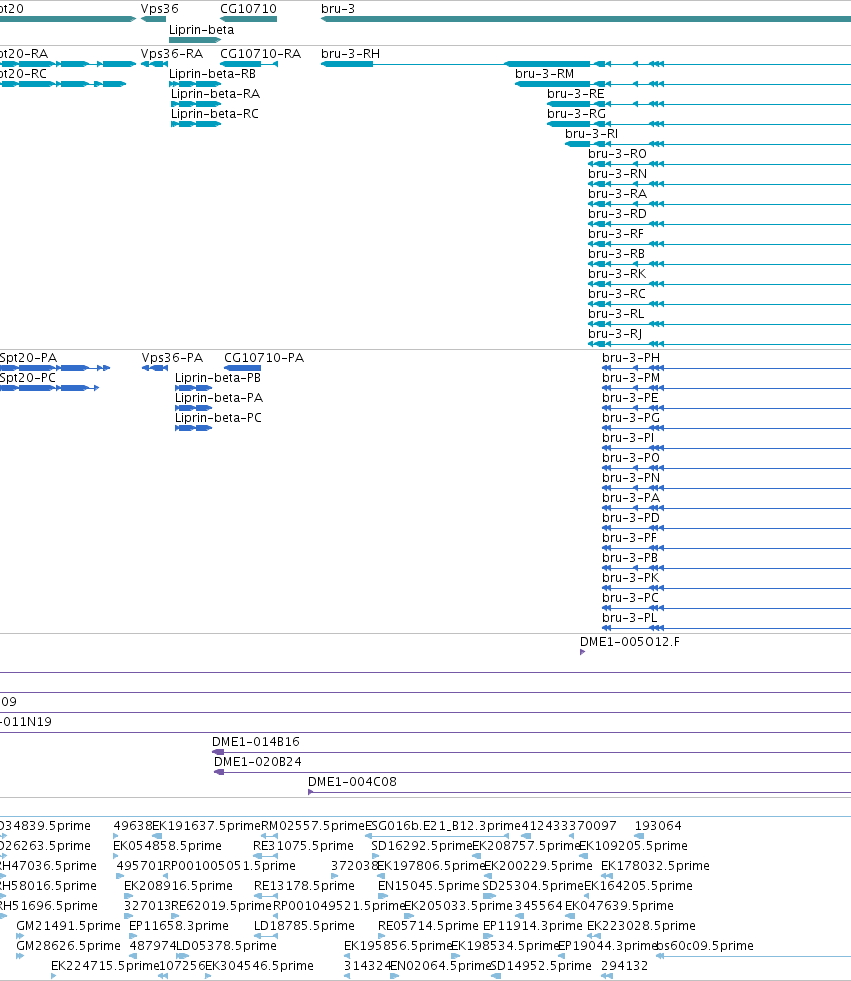Click the Spt20-PC protein label

28,378
